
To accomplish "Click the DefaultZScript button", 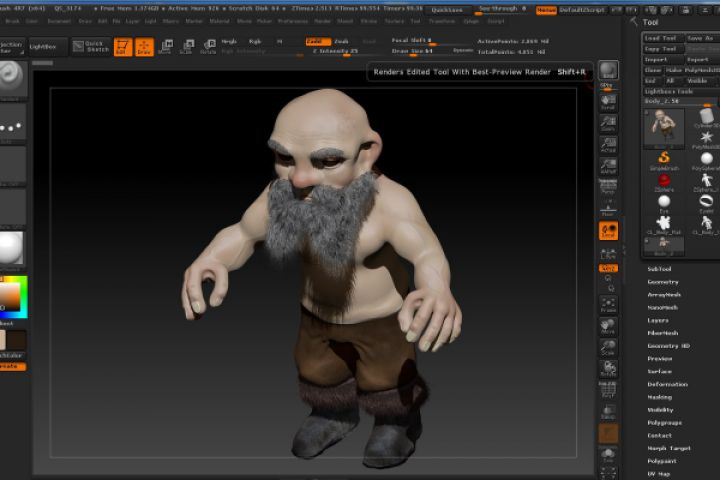I will [582, 10].
